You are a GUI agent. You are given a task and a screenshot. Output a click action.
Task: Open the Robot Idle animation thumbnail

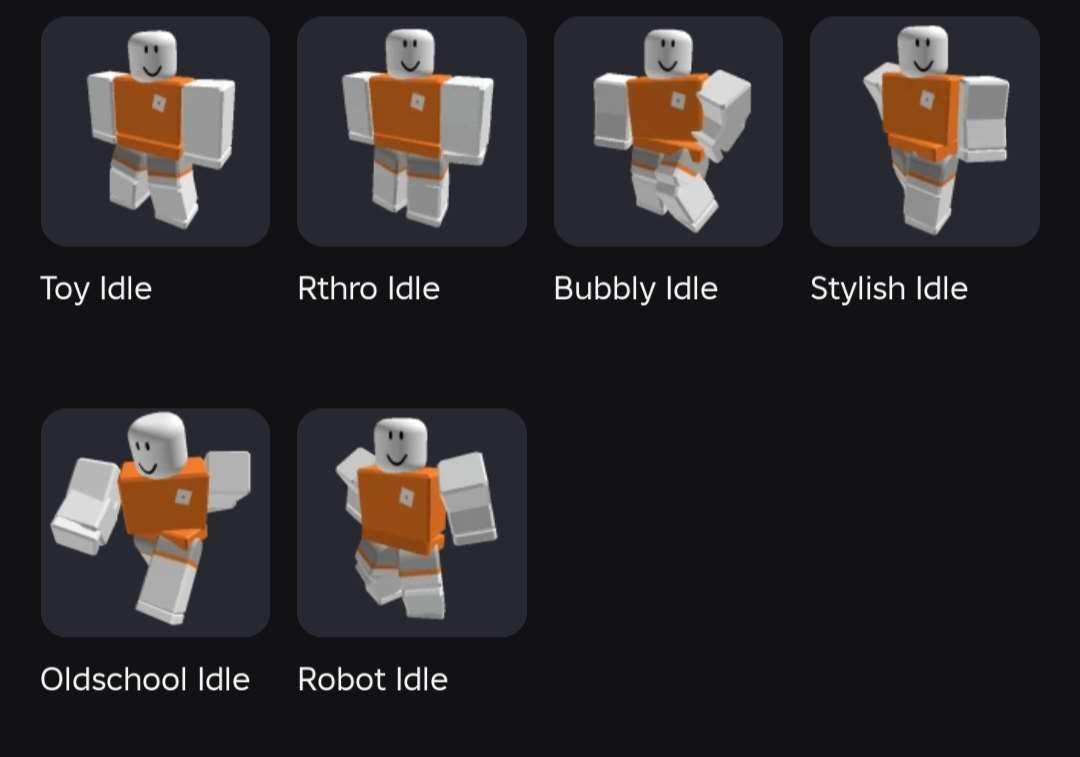coord(412,523)
